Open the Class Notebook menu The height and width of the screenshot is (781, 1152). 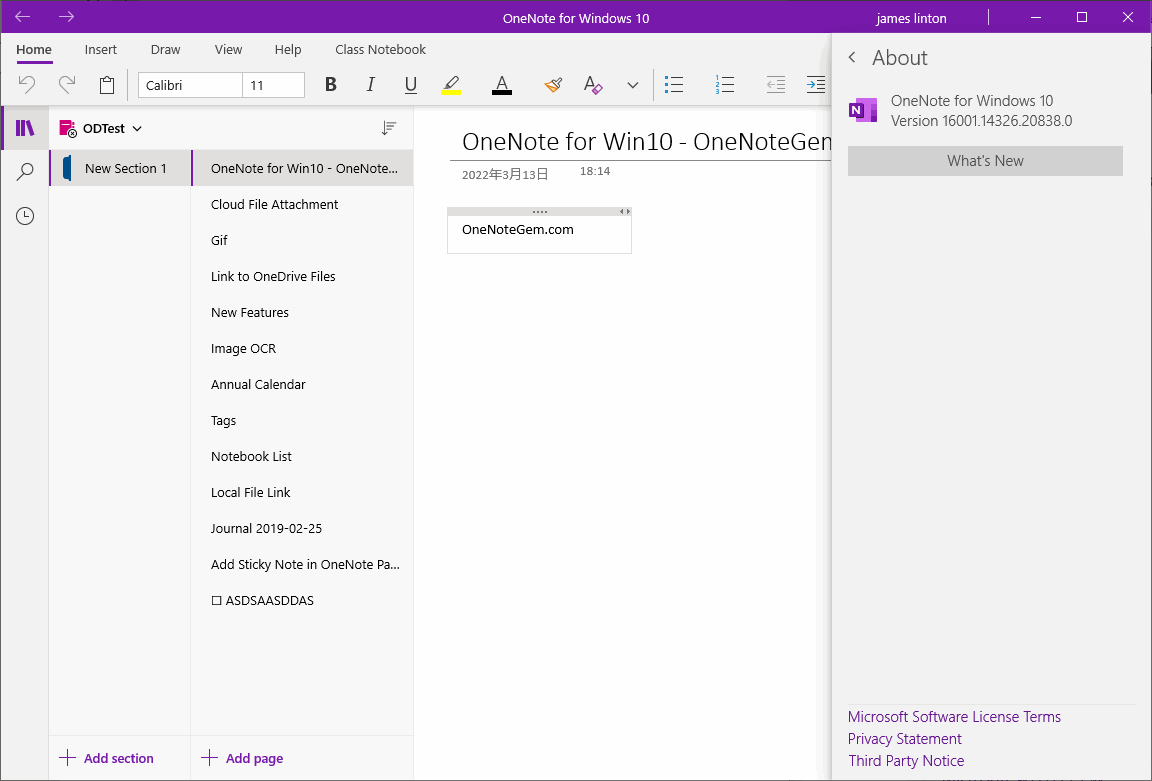380,49
